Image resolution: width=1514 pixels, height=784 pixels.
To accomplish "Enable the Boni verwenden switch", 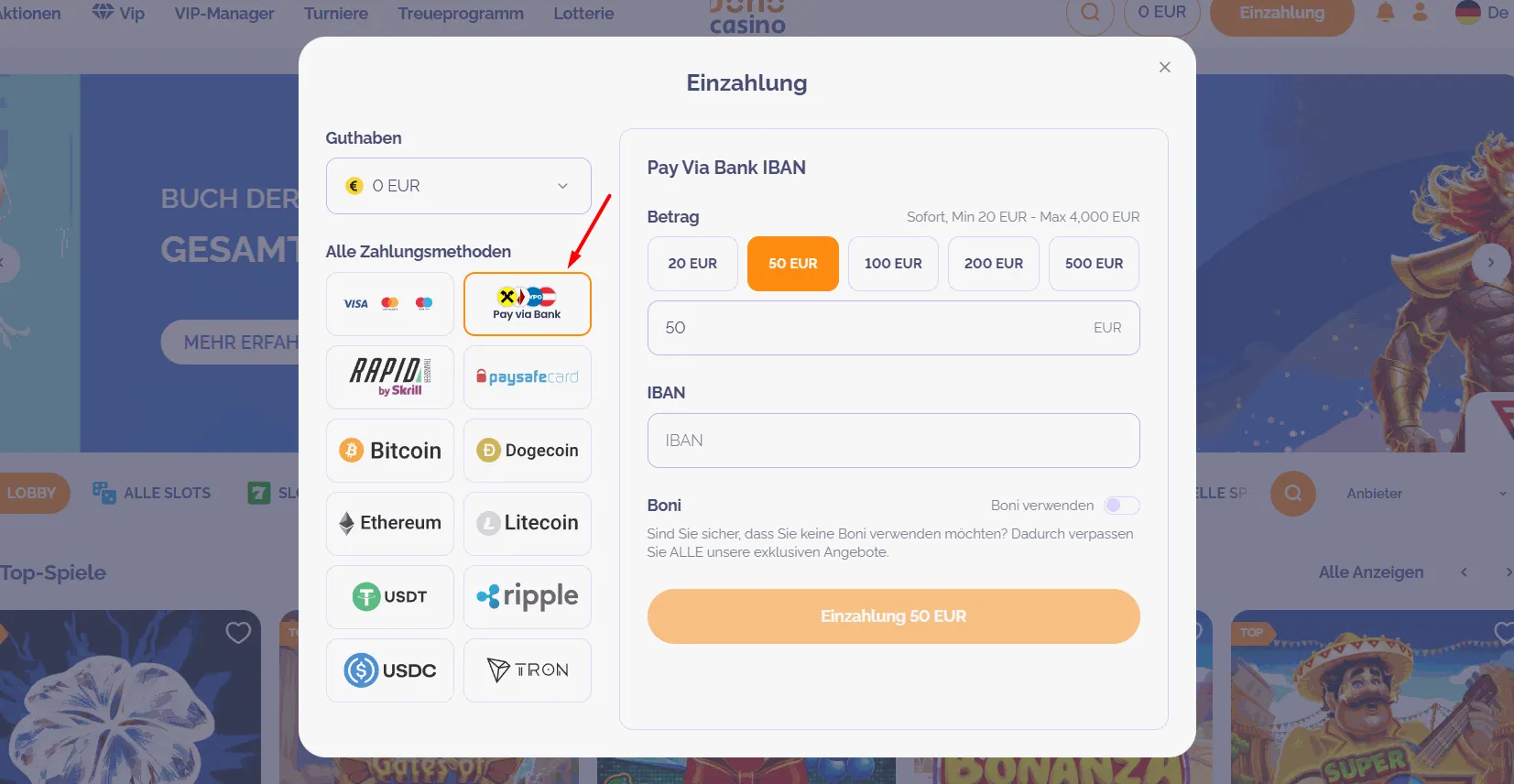I will click(x=1121, y=506).
